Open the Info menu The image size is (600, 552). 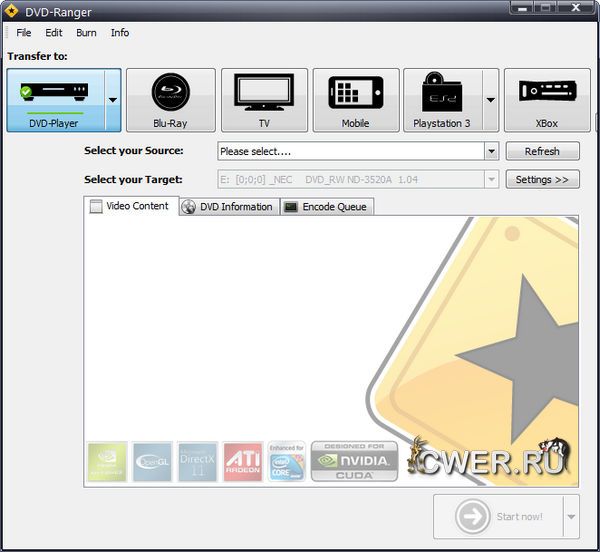point(120,33)
